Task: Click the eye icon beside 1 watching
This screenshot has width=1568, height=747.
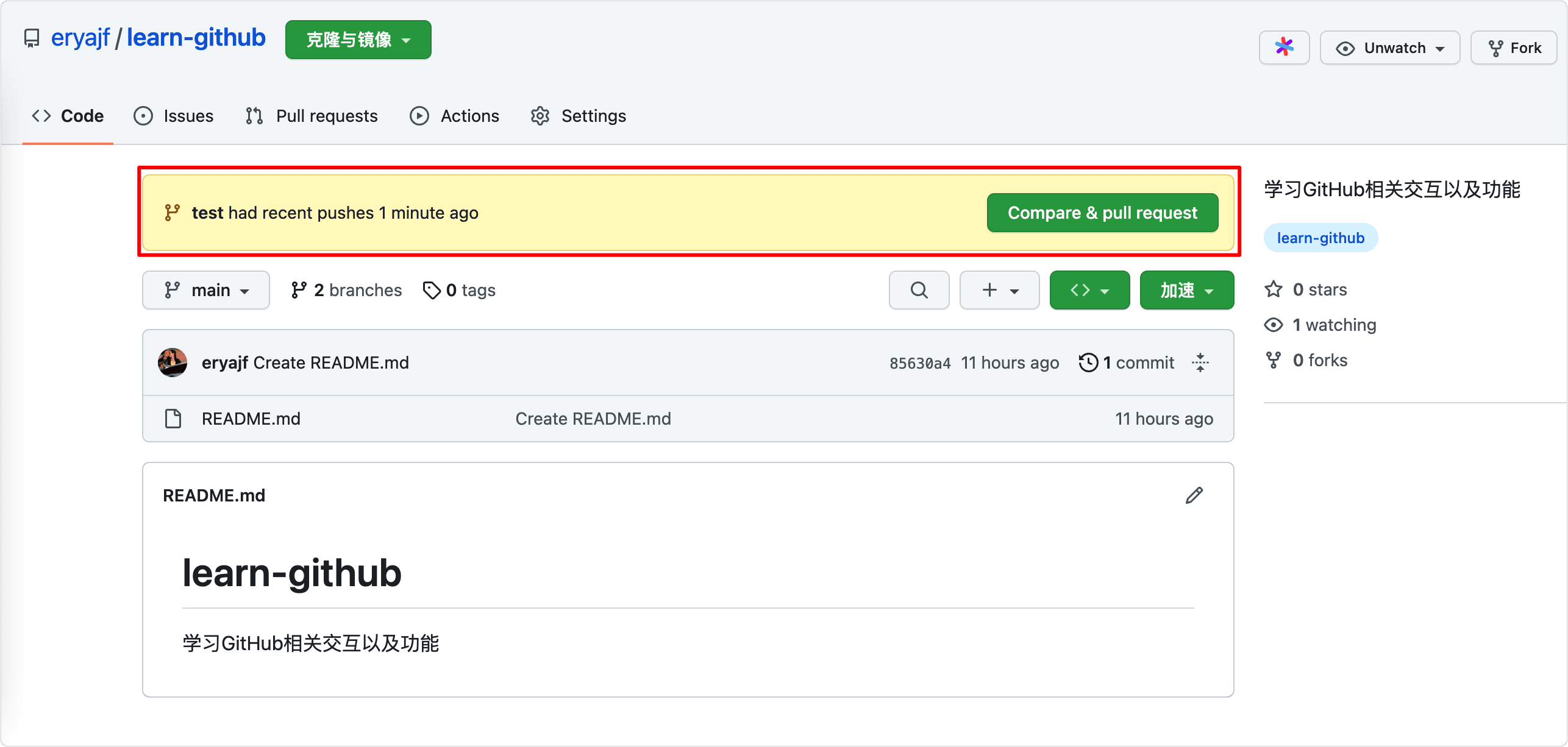Action: [1274, 325]
